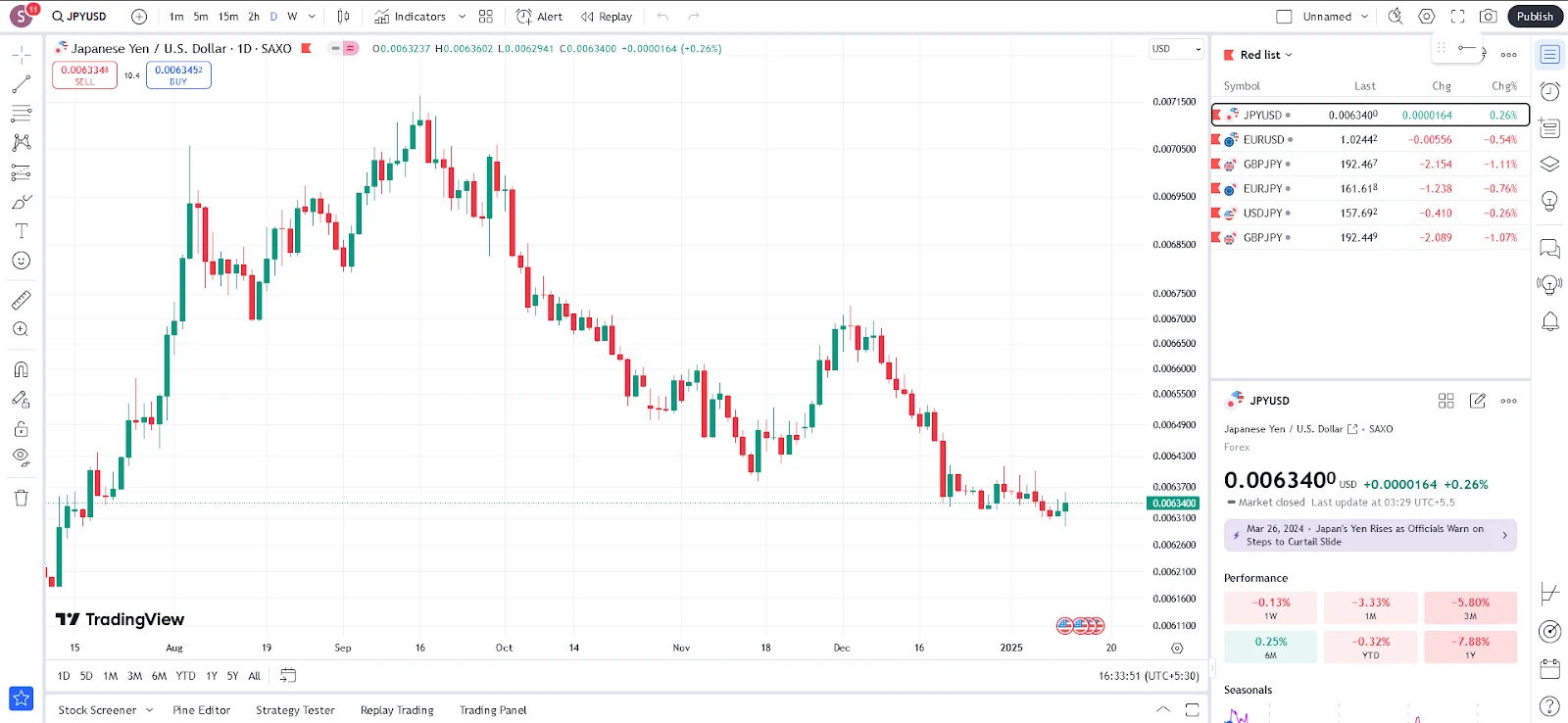Viewport: 1568px width, 723px height.
Task: Open chart settings gear icon
Action: [1427, 17]
